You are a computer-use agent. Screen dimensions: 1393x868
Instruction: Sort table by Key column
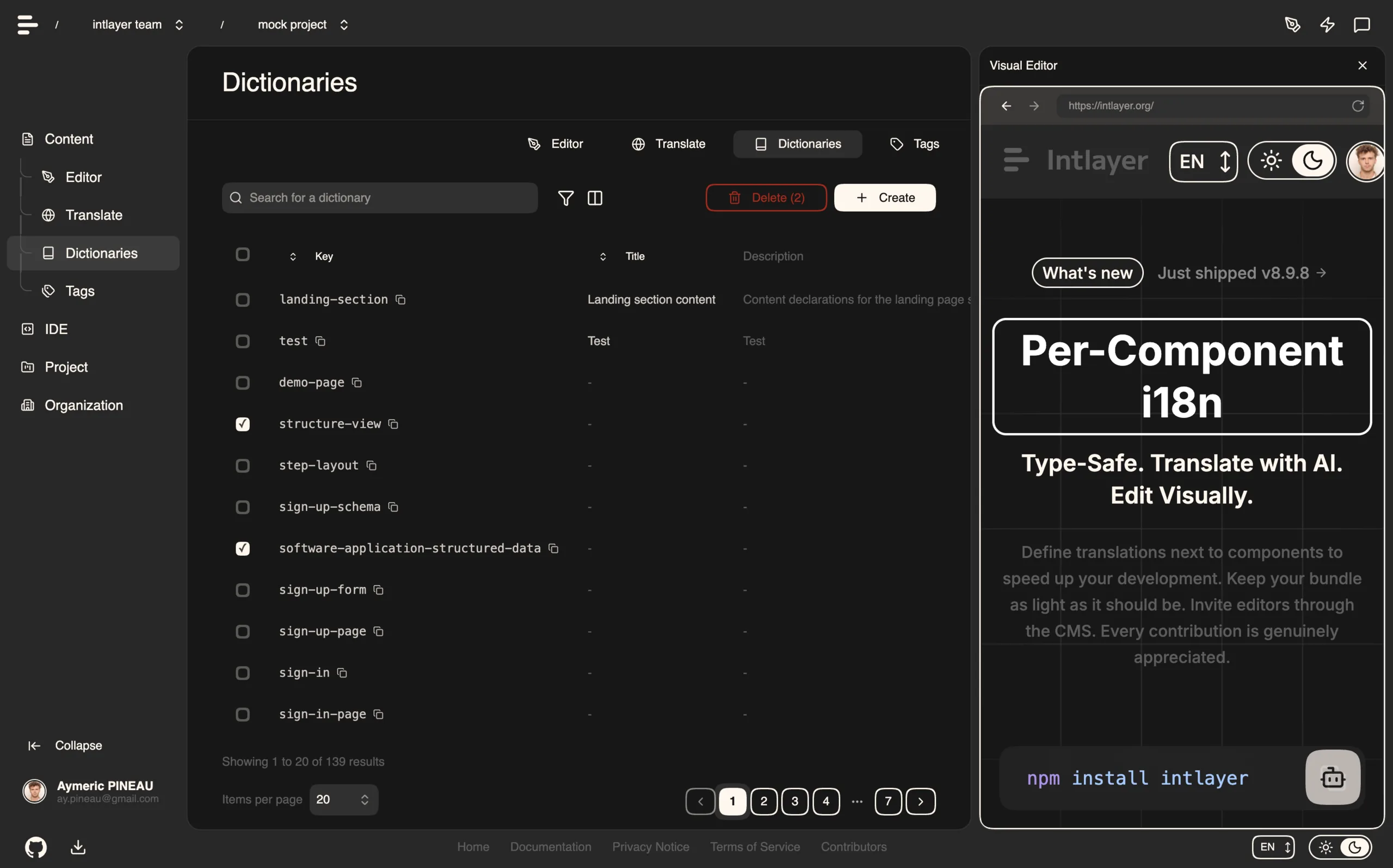311,256
